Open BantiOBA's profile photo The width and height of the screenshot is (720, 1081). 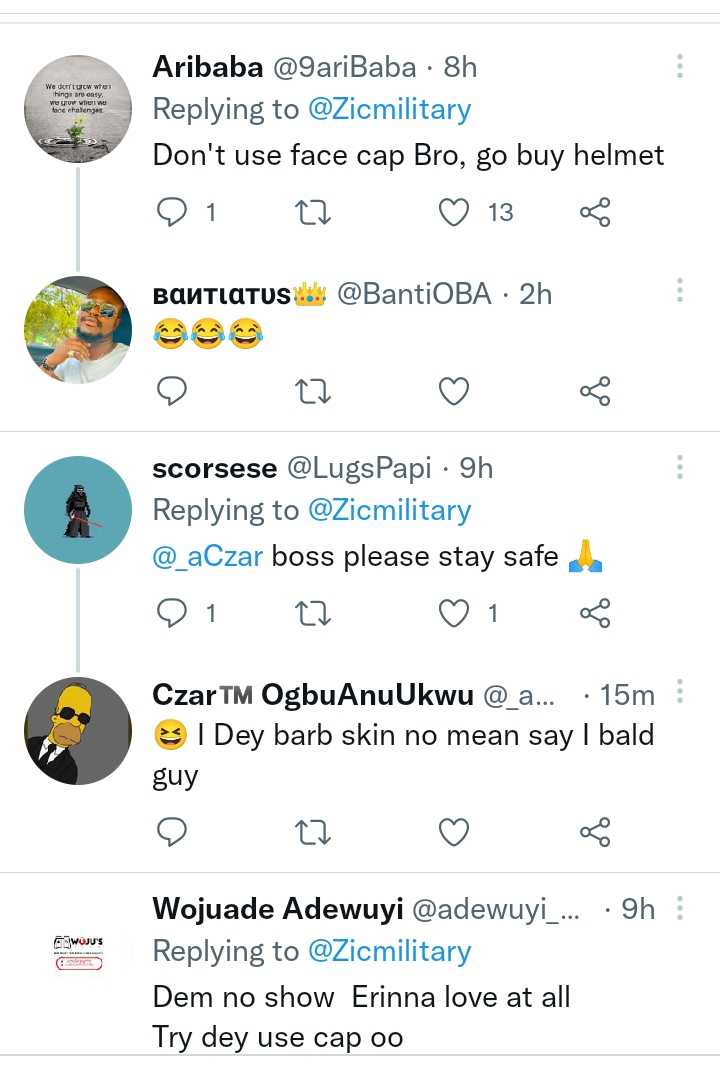pos(78,330)
